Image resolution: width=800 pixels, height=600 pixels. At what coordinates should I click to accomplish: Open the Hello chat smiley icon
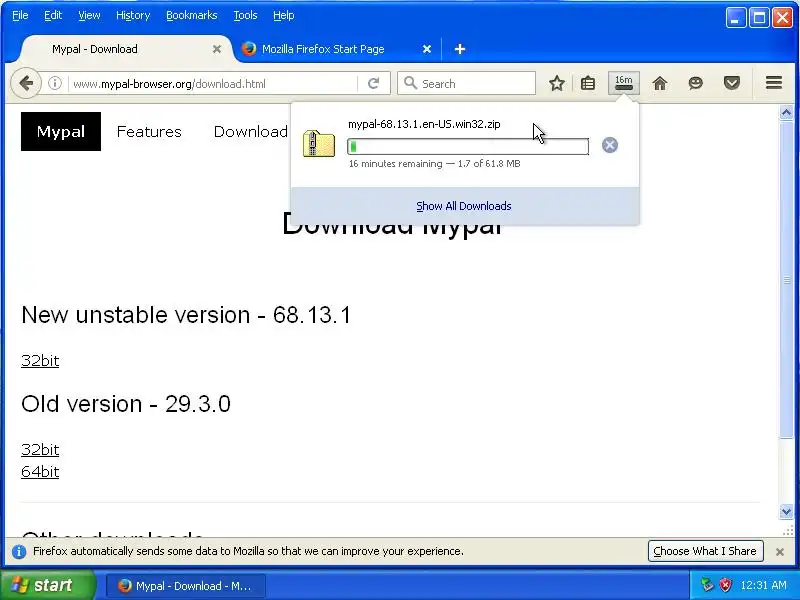(x=695, y=83)
